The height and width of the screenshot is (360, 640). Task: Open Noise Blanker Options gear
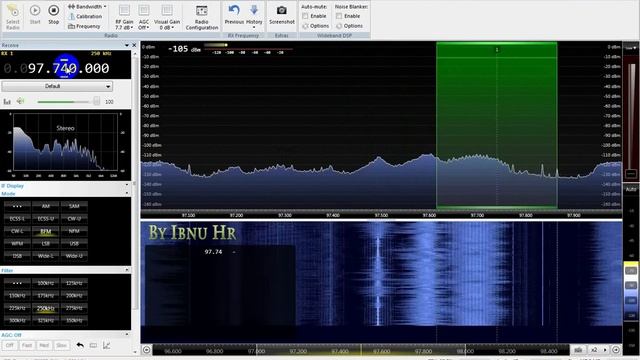[x=349, y=26]
